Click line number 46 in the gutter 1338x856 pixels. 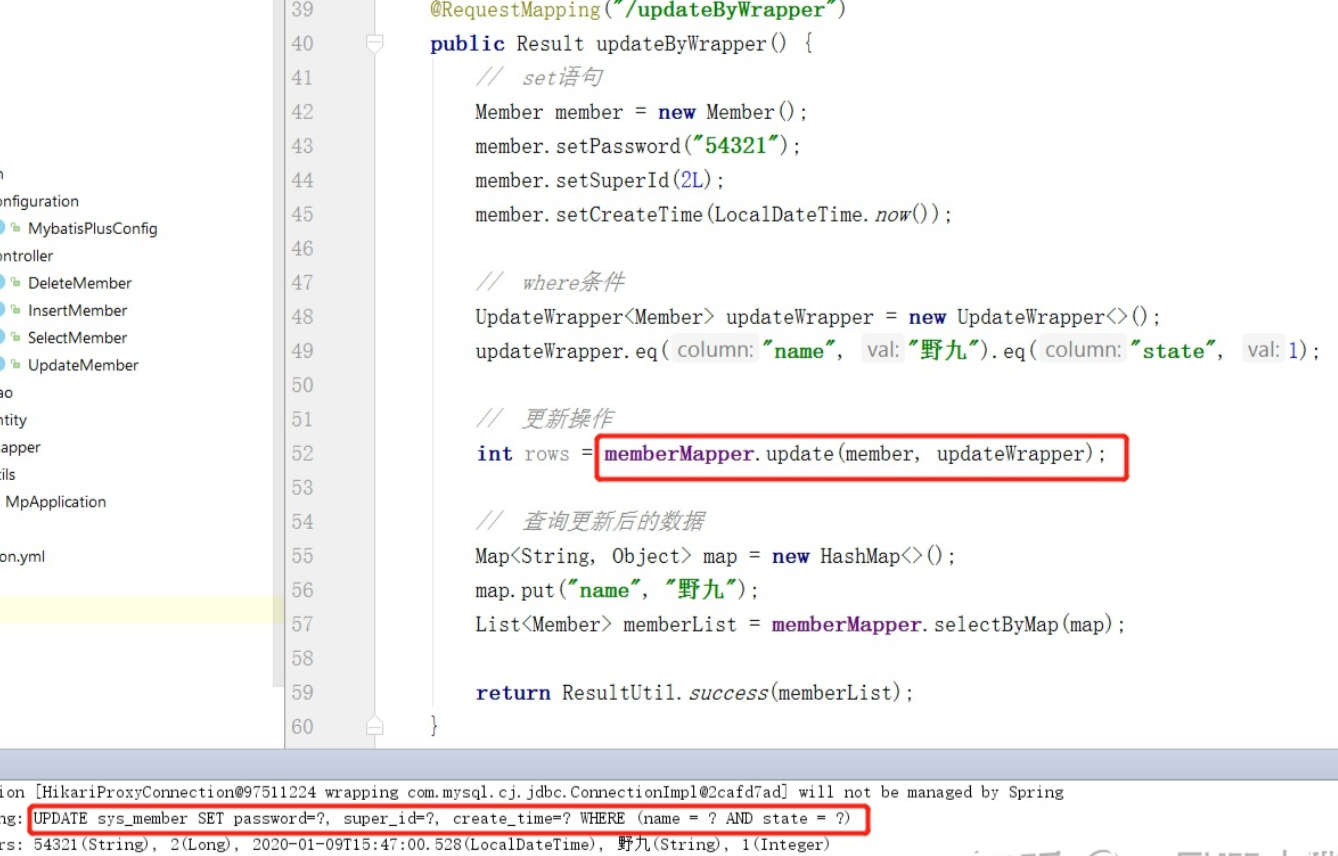[302, 248]
